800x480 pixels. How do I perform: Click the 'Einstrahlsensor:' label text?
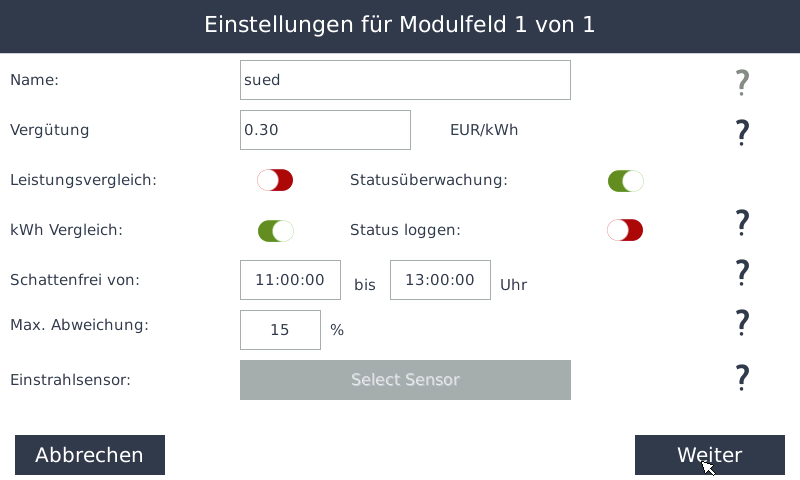pos(70,380)
